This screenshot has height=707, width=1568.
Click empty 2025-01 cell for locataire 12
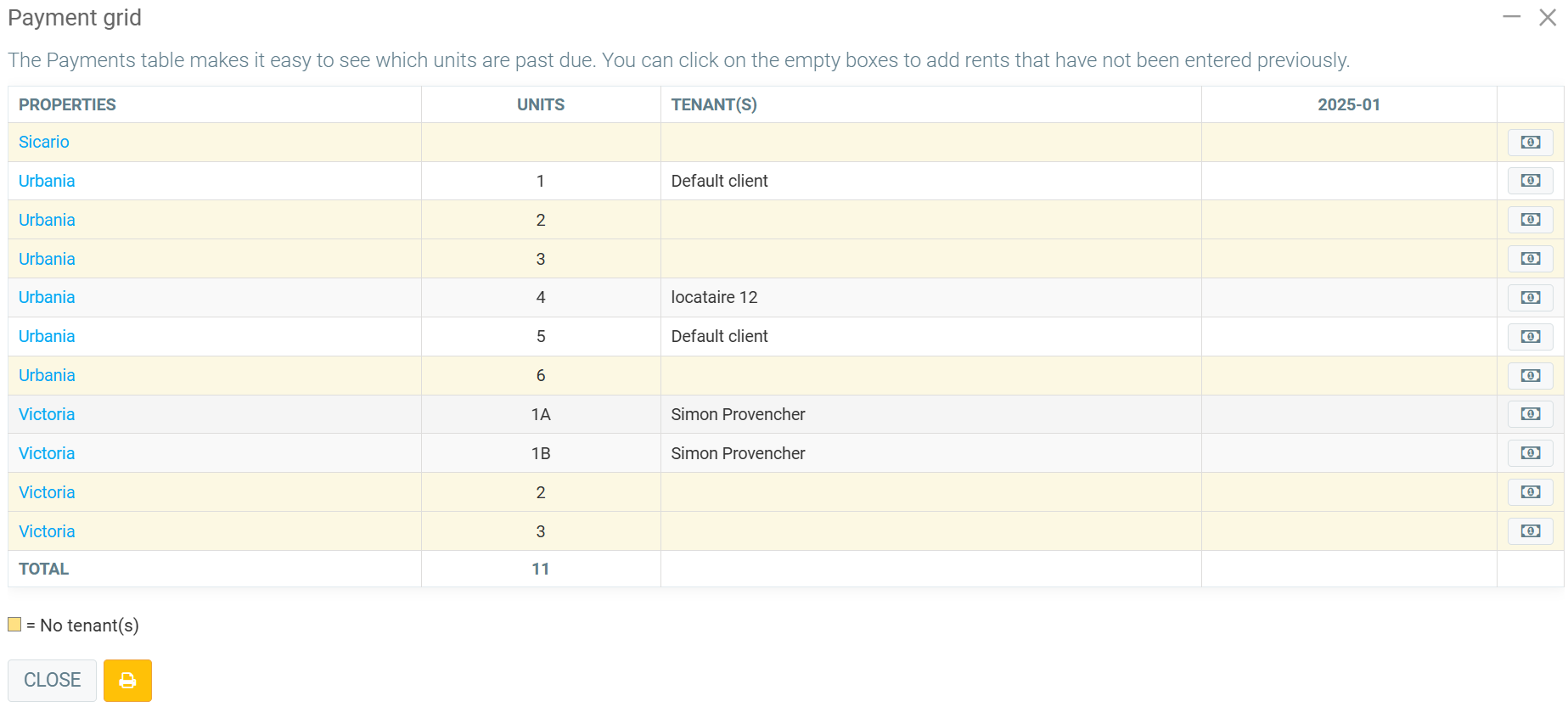tap(1348, 298)
